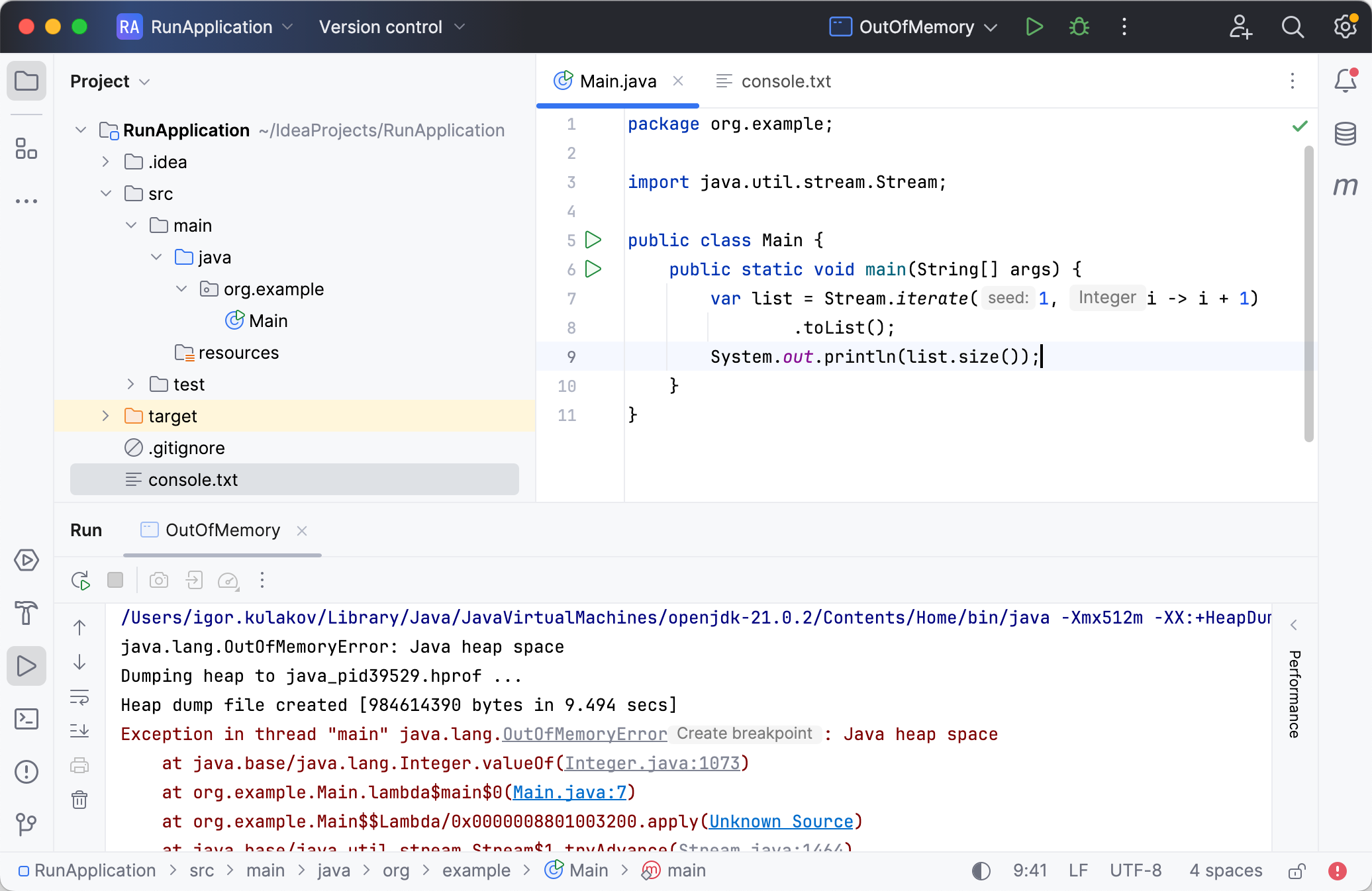Screen dimensions: 1372x891
Task: Open the Git tool window icon
Action: (x=26, y=824)
